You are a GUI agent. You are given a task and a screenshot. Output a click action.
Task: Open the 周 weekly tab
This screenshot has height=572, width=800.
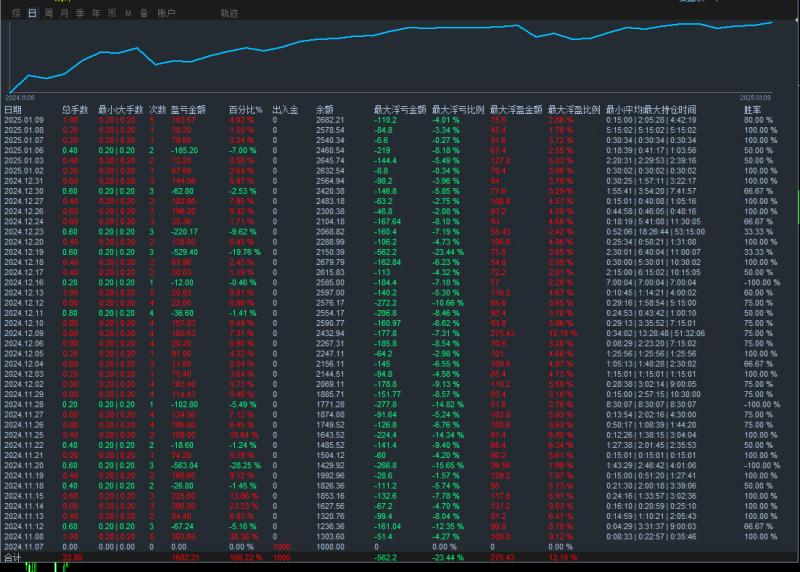tap(48, 14)
